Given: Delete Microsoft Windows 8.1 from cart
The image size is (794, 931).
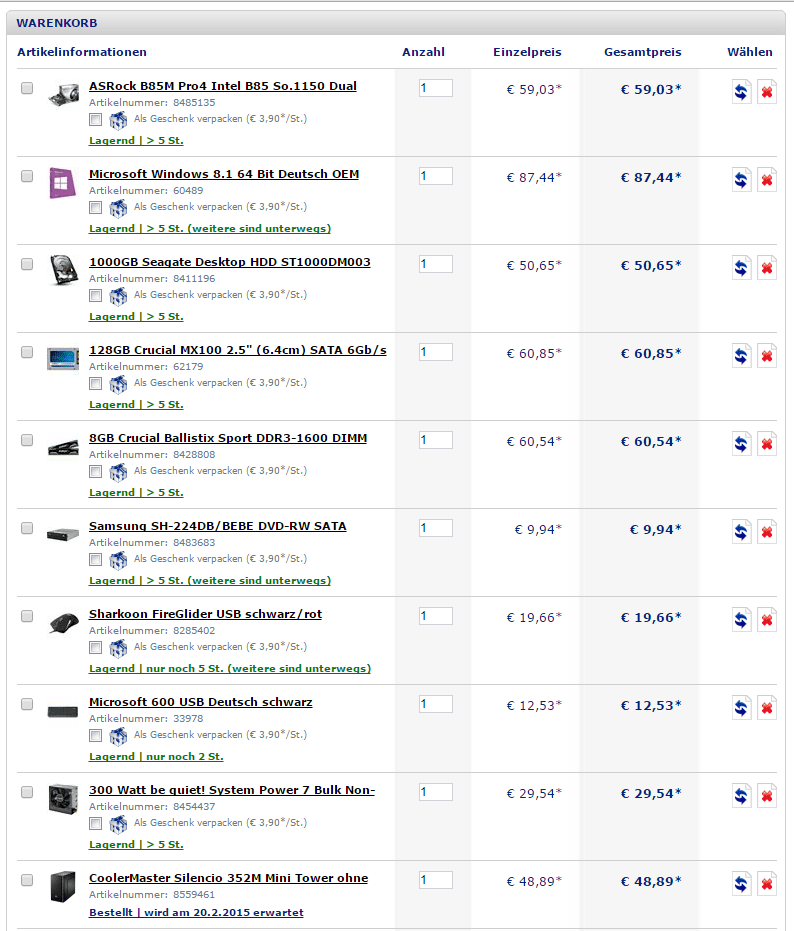Looking at the screenshot, I should [767, 180].
